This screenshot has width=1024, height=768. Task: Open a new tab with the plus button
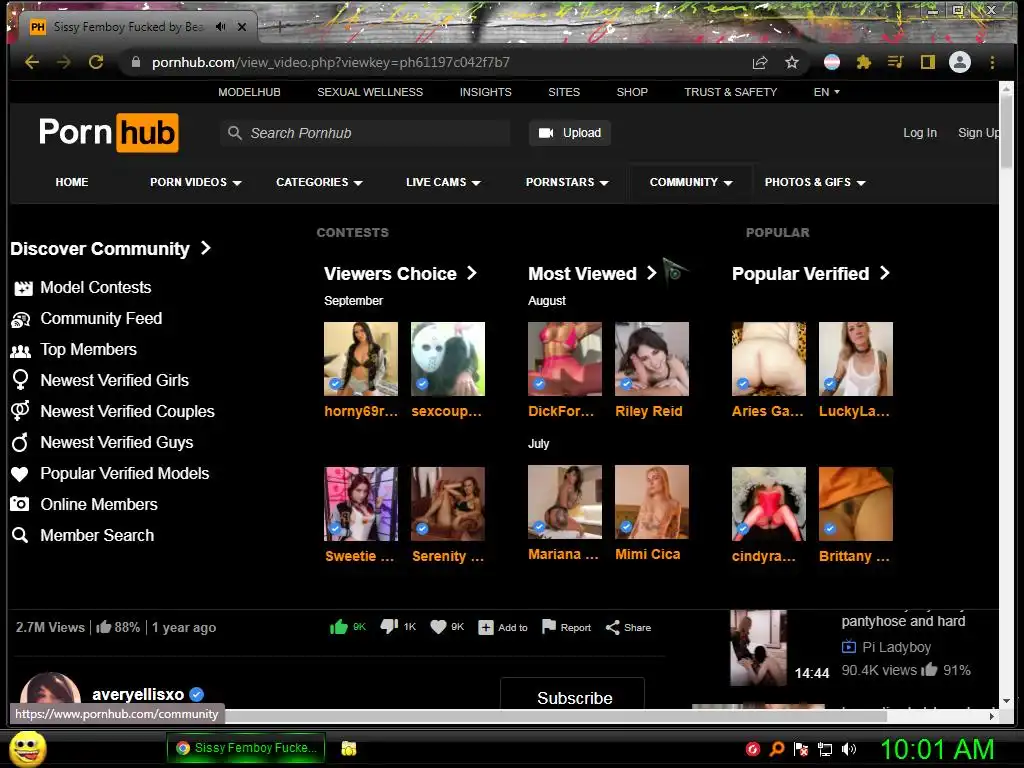(x=280, y=27)
